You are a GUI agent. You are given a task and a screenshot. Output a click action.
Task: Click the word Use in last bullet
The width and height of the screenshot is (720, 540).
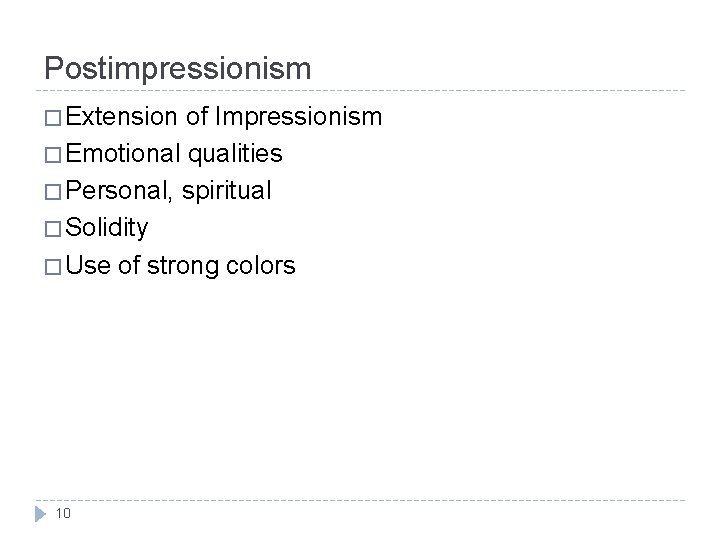pyautogui.click(x=88, y=265)
